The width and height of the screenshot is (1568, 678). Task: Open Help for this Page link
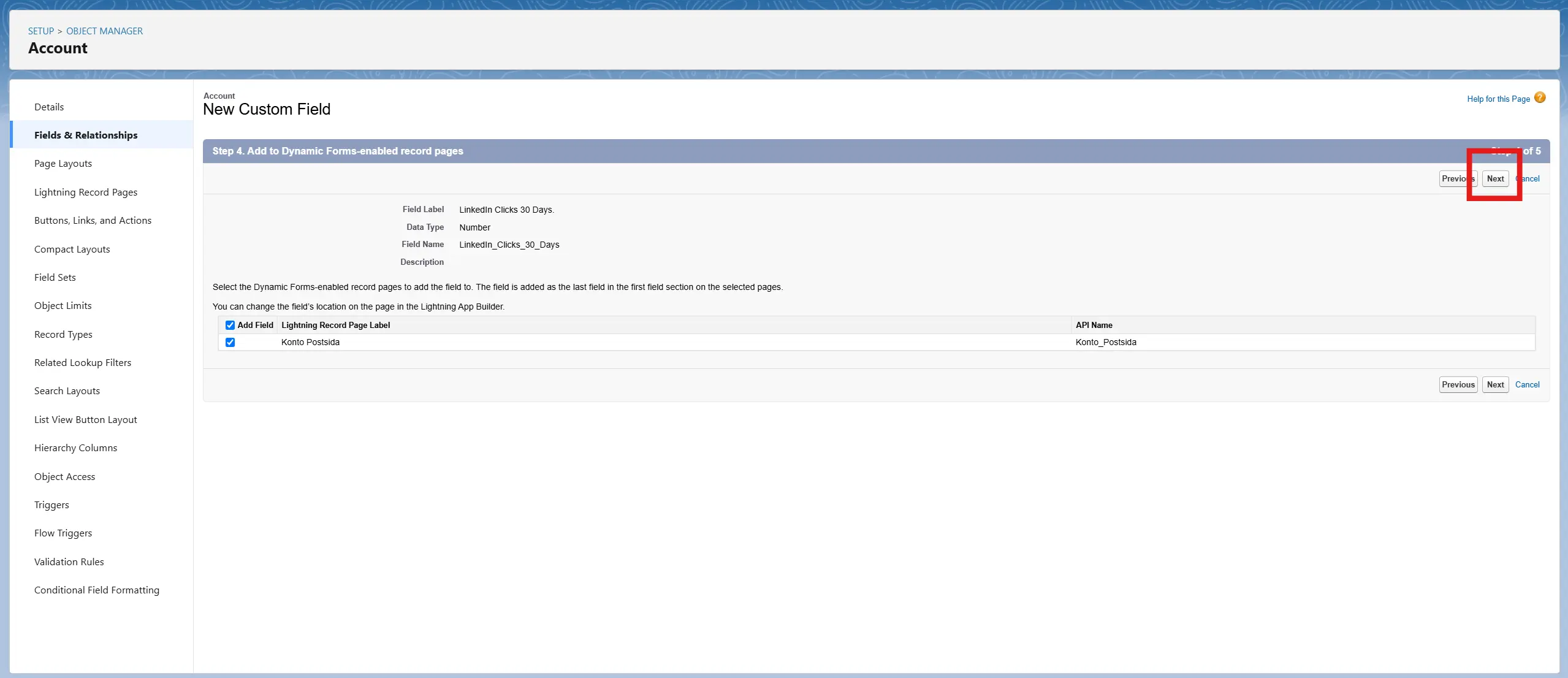coord(1498,99)
